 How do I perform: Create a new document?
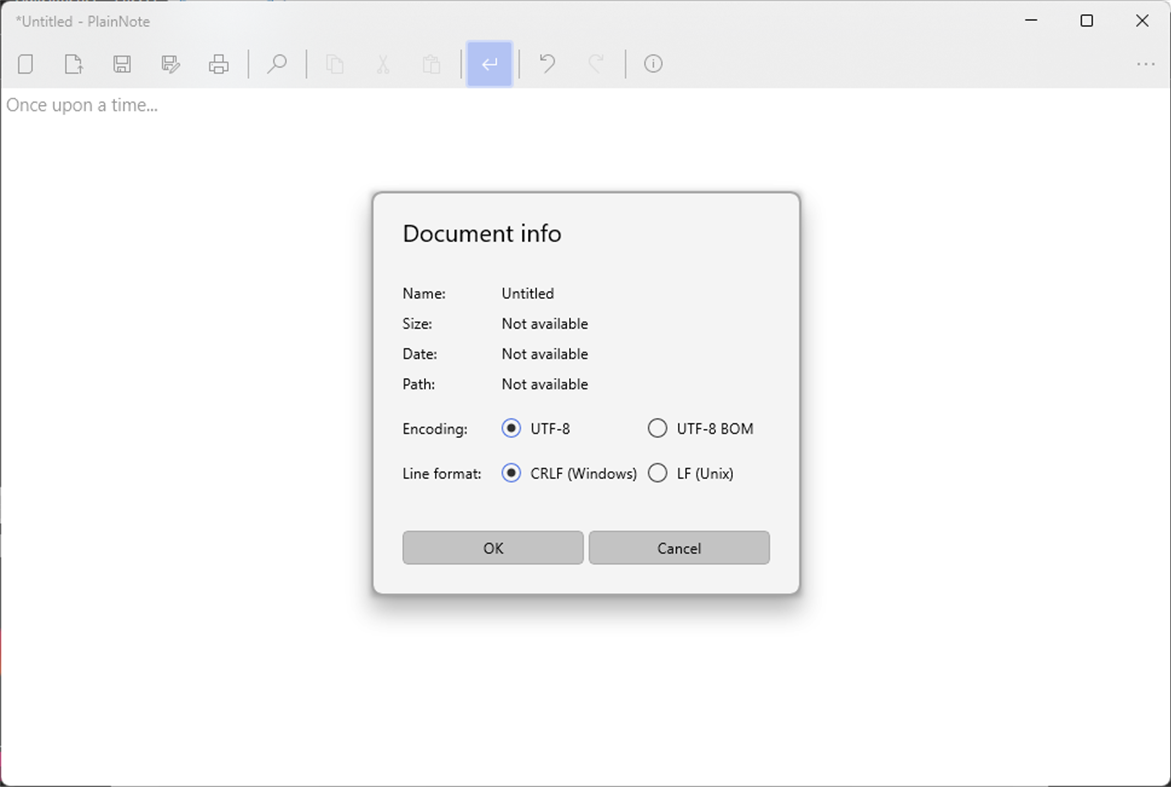point(25,63)
